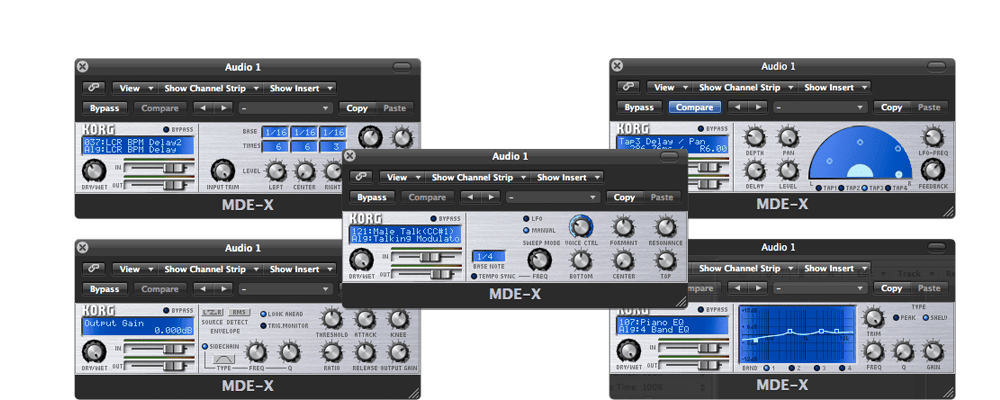Click Gain knob in Piano EQ window
Image resolution: width=1000 pixels, height=400 pixels.
932,352
